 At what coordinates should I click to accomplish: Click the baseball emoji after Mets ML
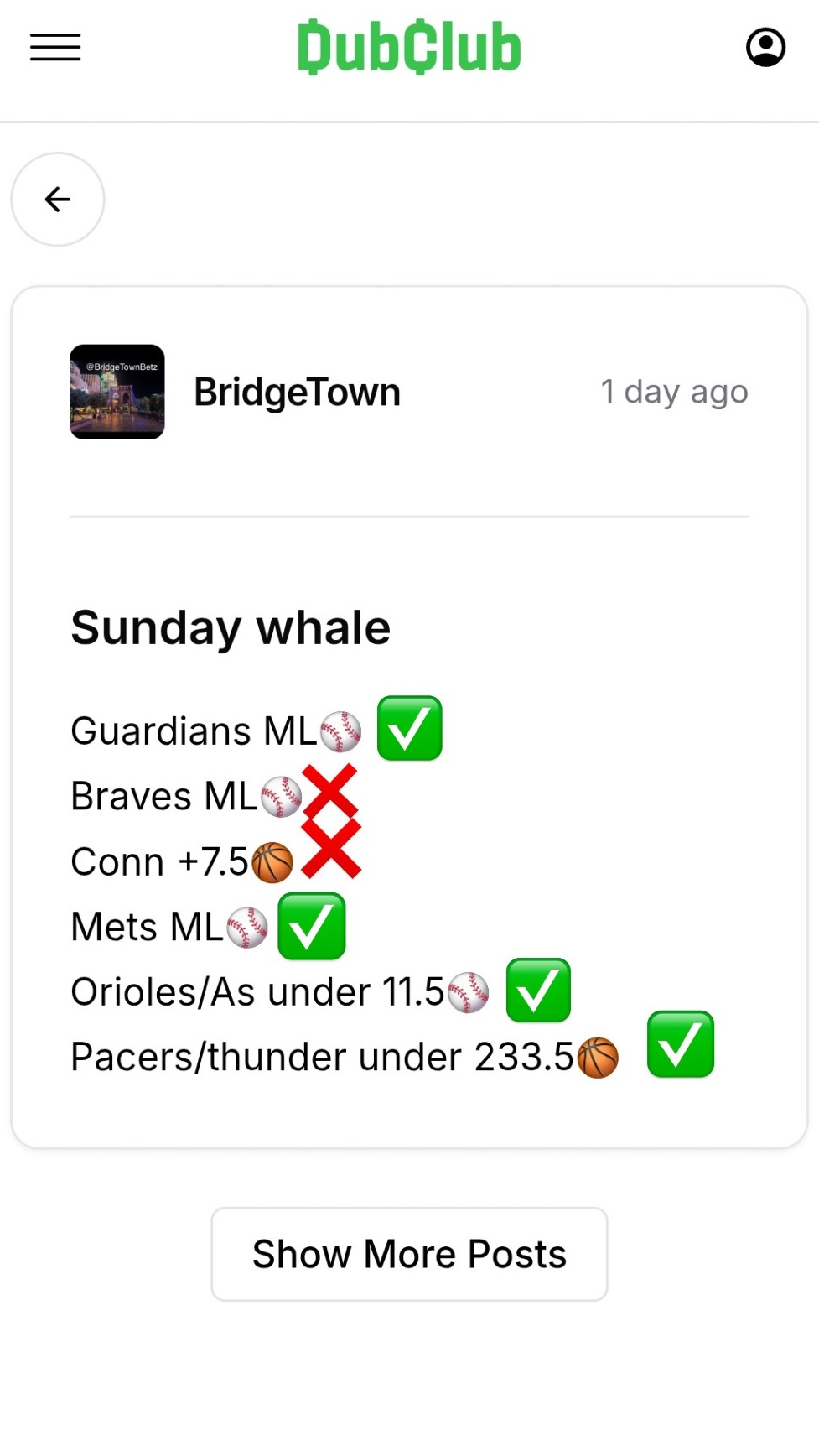coord(247,928)
